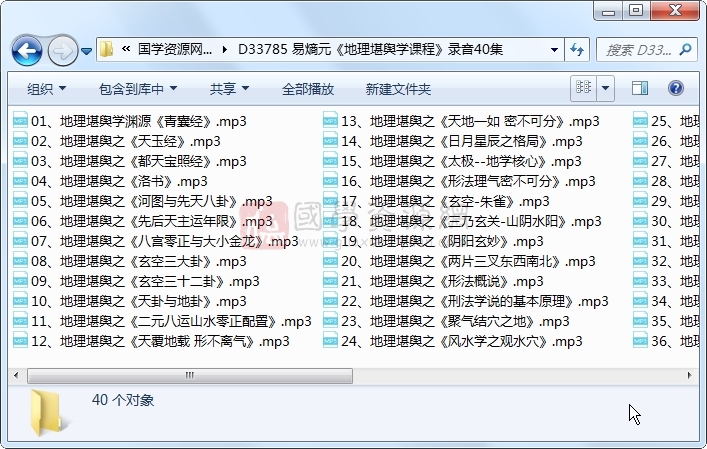The image size is (707, 449).
Task: Select the mp3 icon of 22、地理堪舆之《刑法学说的基本原理》
Action: [x=331, y=301]
